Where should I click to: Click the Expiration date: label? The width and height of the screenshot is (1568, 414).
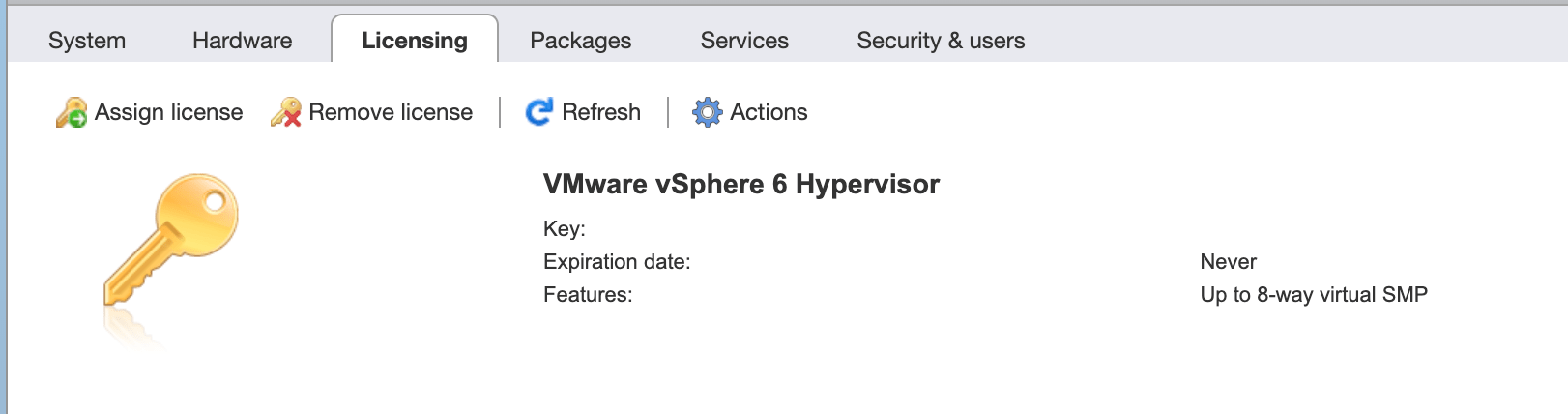(617, 262)
